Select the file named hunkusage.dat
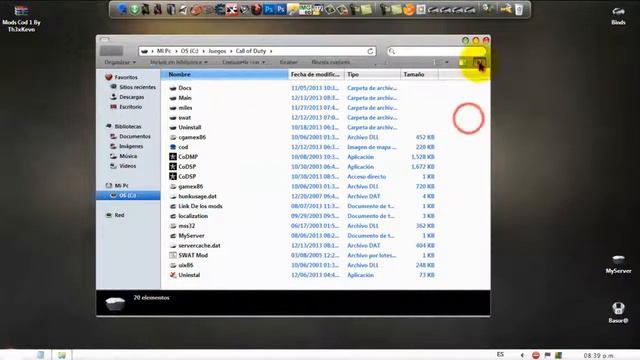 pos(198,196)
